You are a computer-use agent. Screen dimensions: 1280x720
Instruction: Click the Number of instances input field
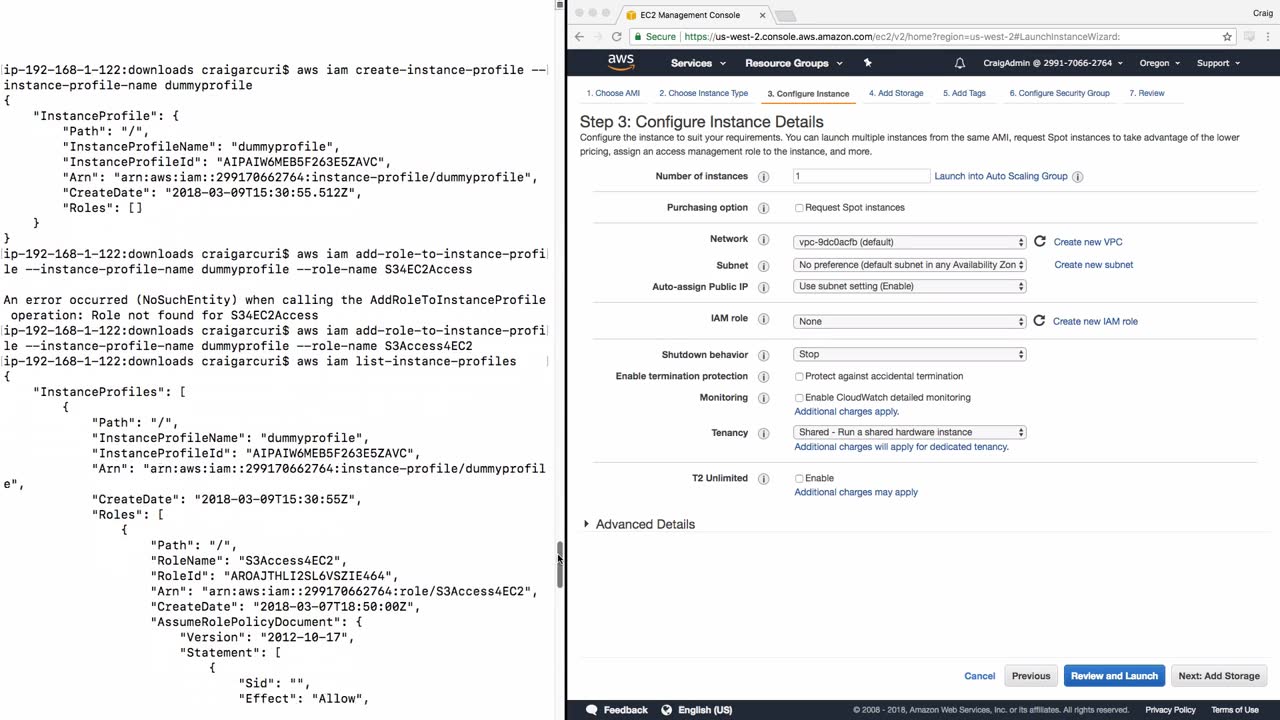coord(861,176)
